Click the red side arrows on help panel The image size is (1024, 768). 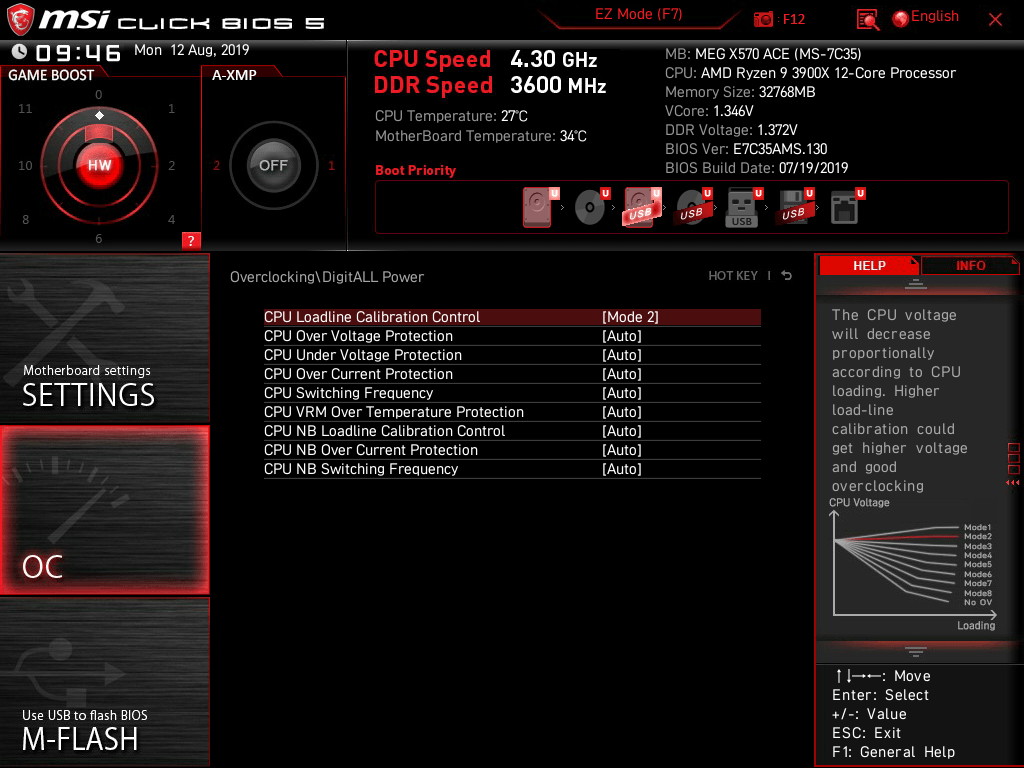1012,482
